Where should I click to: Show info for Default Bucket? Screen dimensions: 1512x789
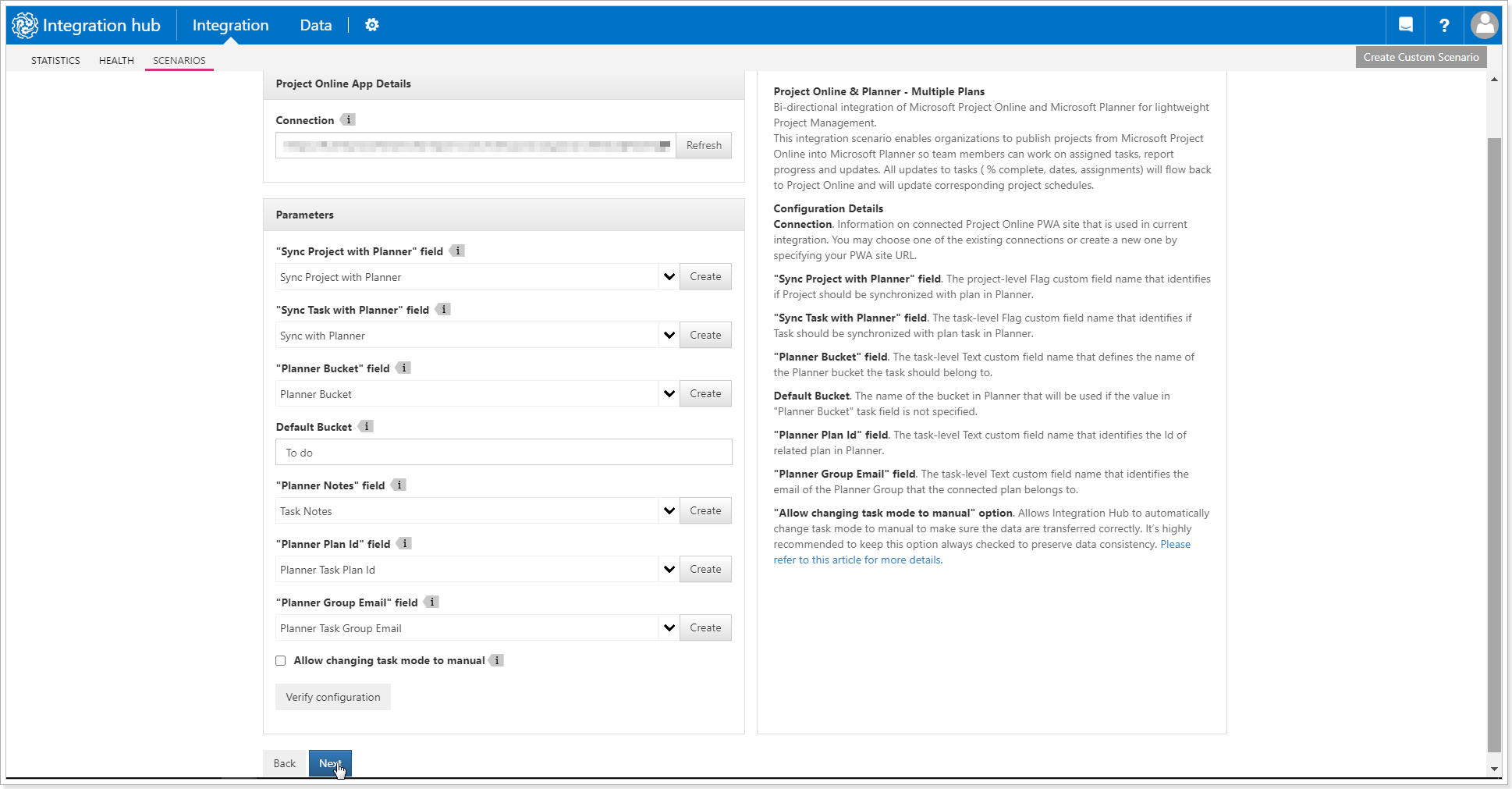tap(366, 426)
